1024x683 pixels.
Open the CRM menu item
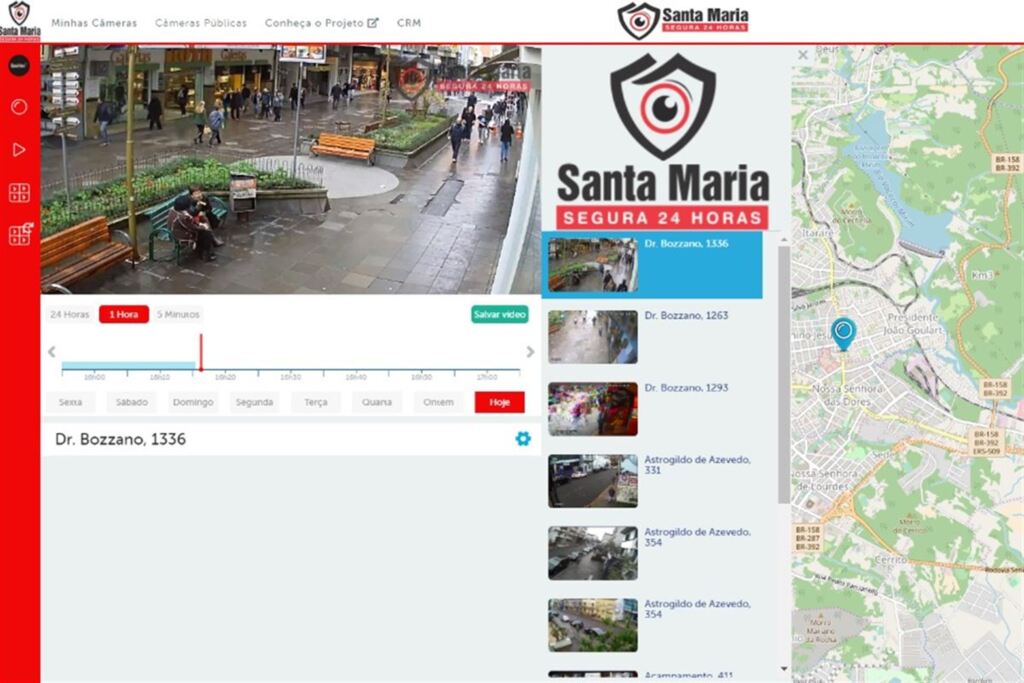409,23
